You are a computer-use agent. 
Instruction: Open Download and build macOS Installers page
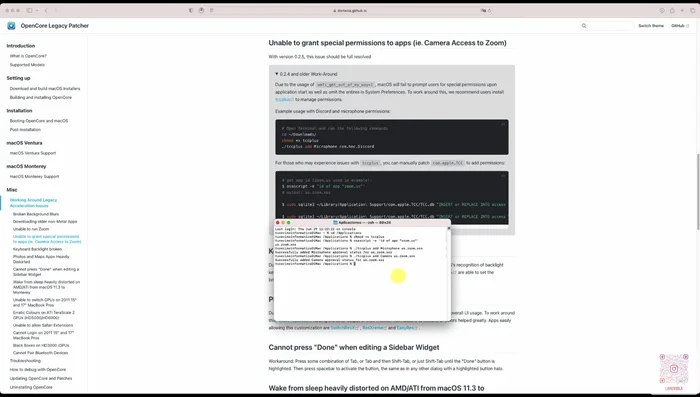coord(45,89)
